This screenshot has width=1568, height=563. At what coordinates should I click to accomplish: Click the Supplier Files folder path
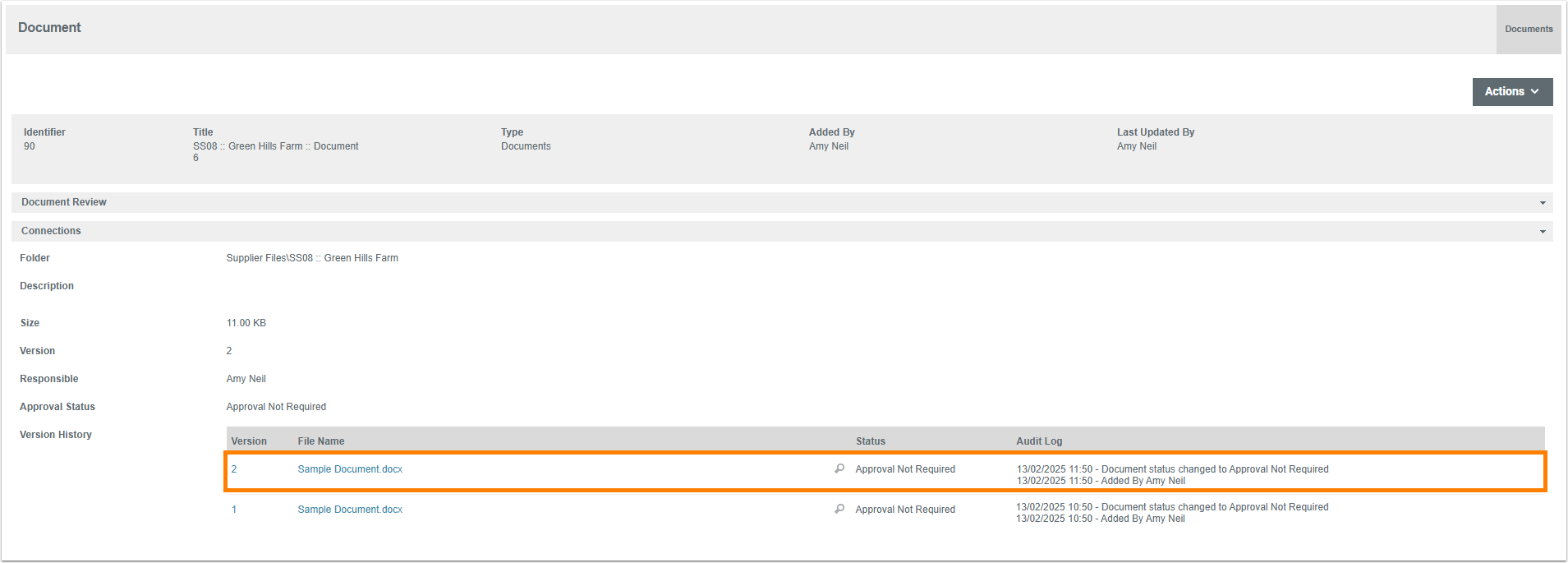pos(312,258)
